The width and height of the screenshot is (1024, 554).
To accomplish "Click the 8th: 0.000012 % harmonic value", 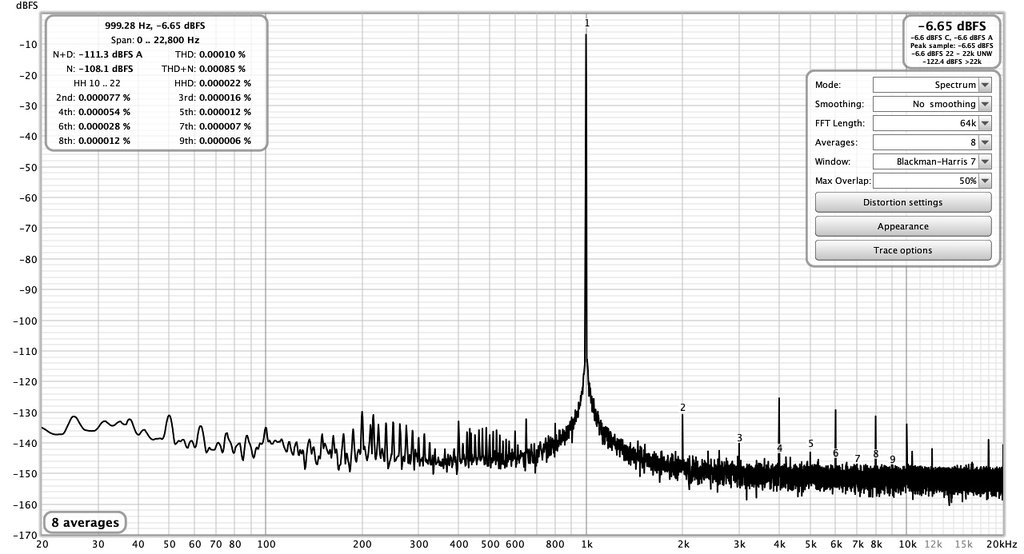I will click(93, 140).
